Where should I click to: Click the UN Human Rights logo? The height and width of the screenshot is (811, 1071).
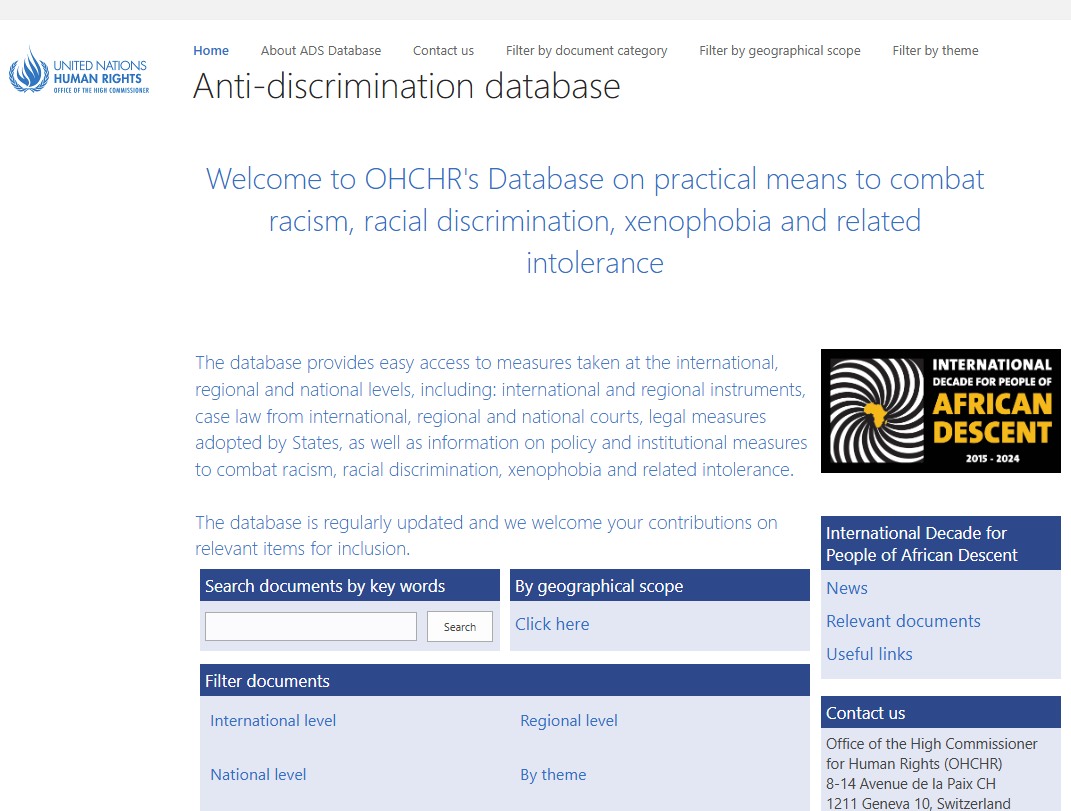pyautogui.click(x=79, y=71)
